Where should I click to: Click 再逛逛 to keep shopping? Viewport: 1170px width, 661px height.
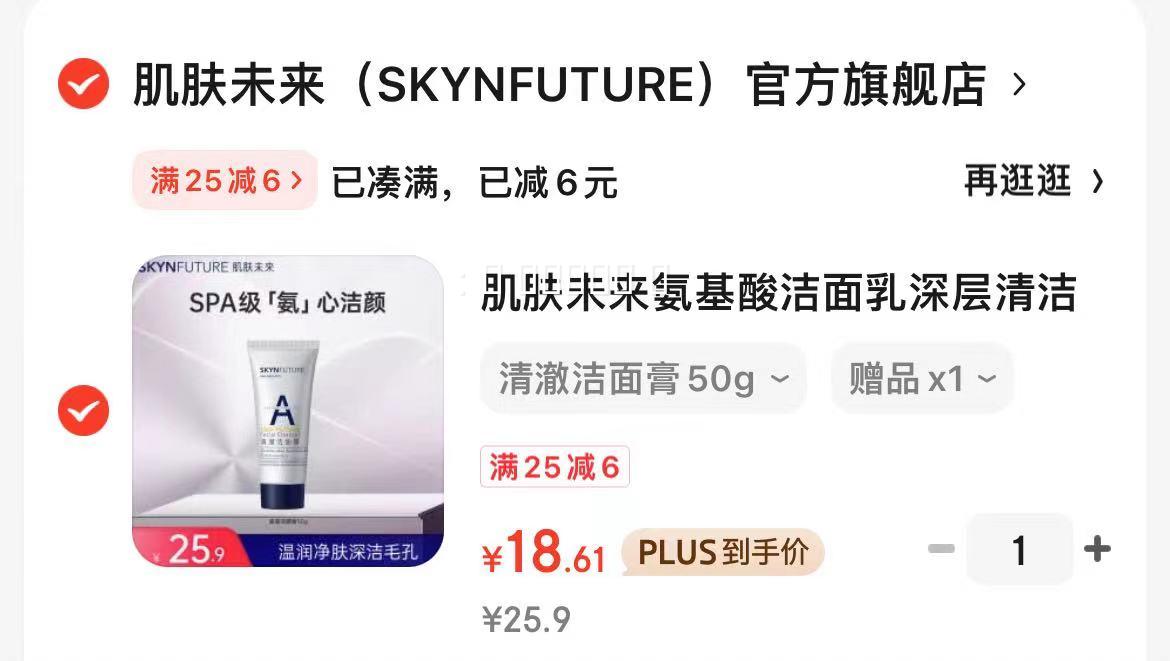tap(1018, 181)
